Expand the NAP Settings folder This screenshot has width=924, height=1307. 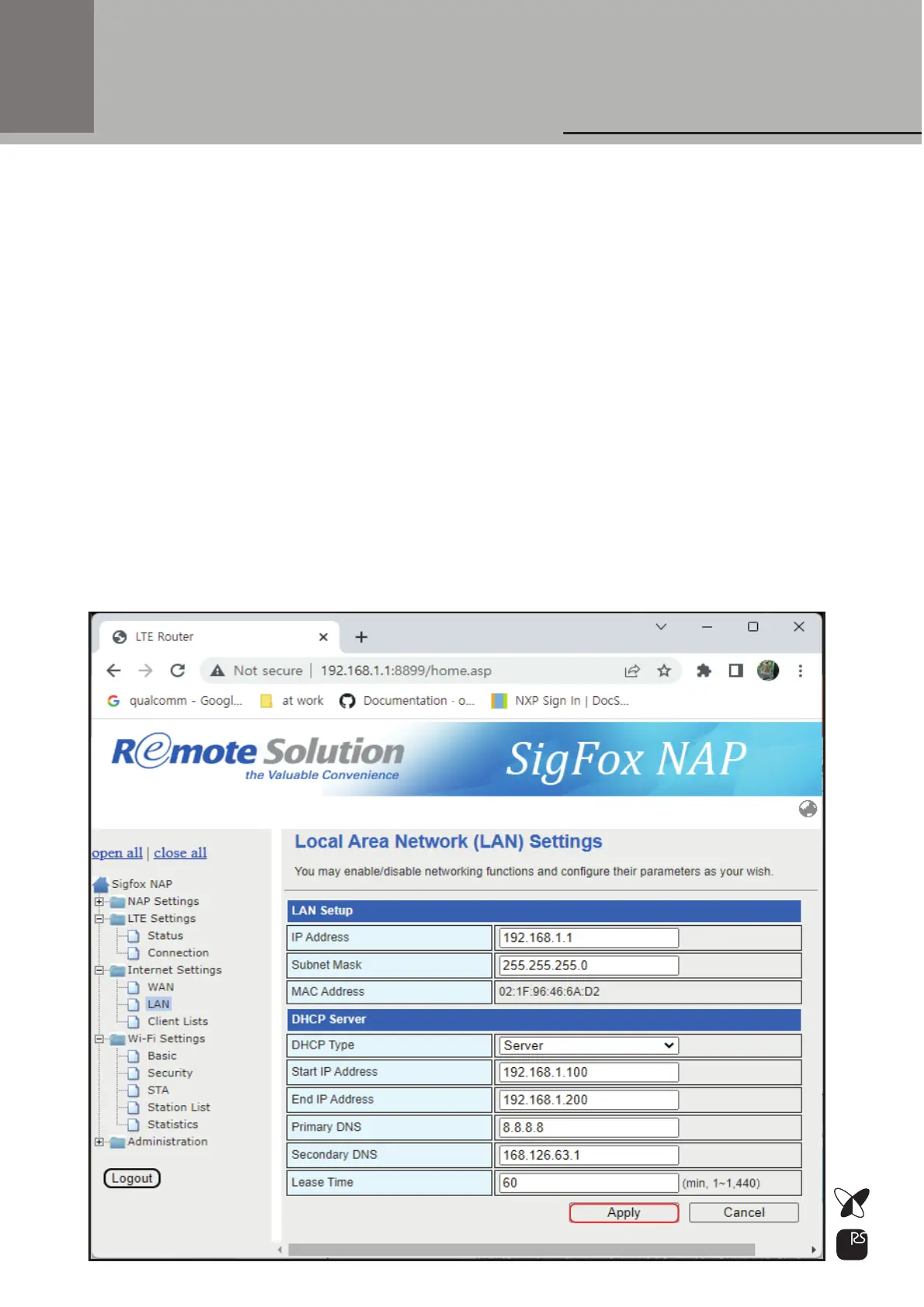pyautogui.click(x=99, y=902)
